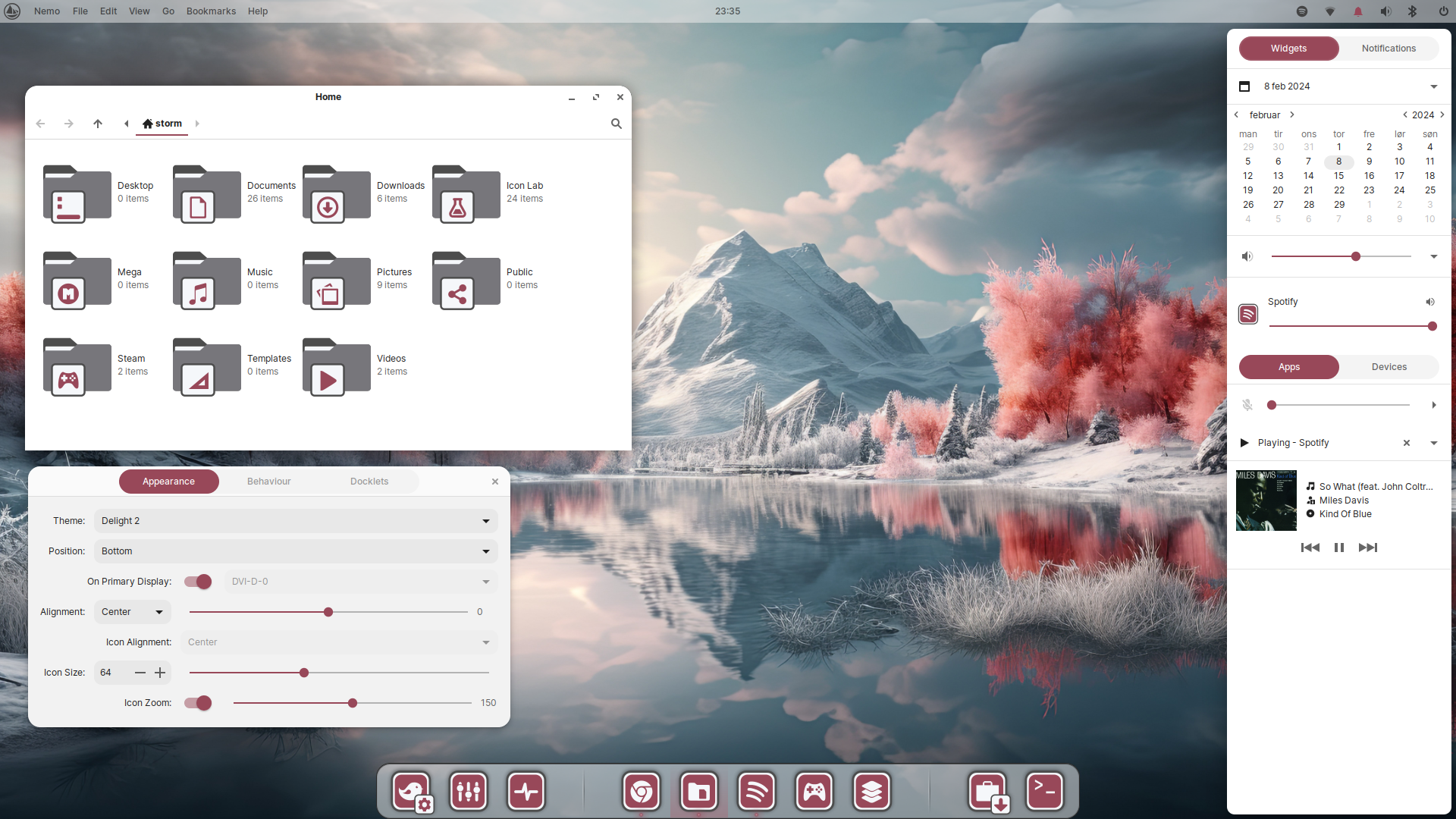Viewport: 1456px width, 819px height.
Task: Pause the currently playing Spotify track
Action: (x=1338, y=547)
